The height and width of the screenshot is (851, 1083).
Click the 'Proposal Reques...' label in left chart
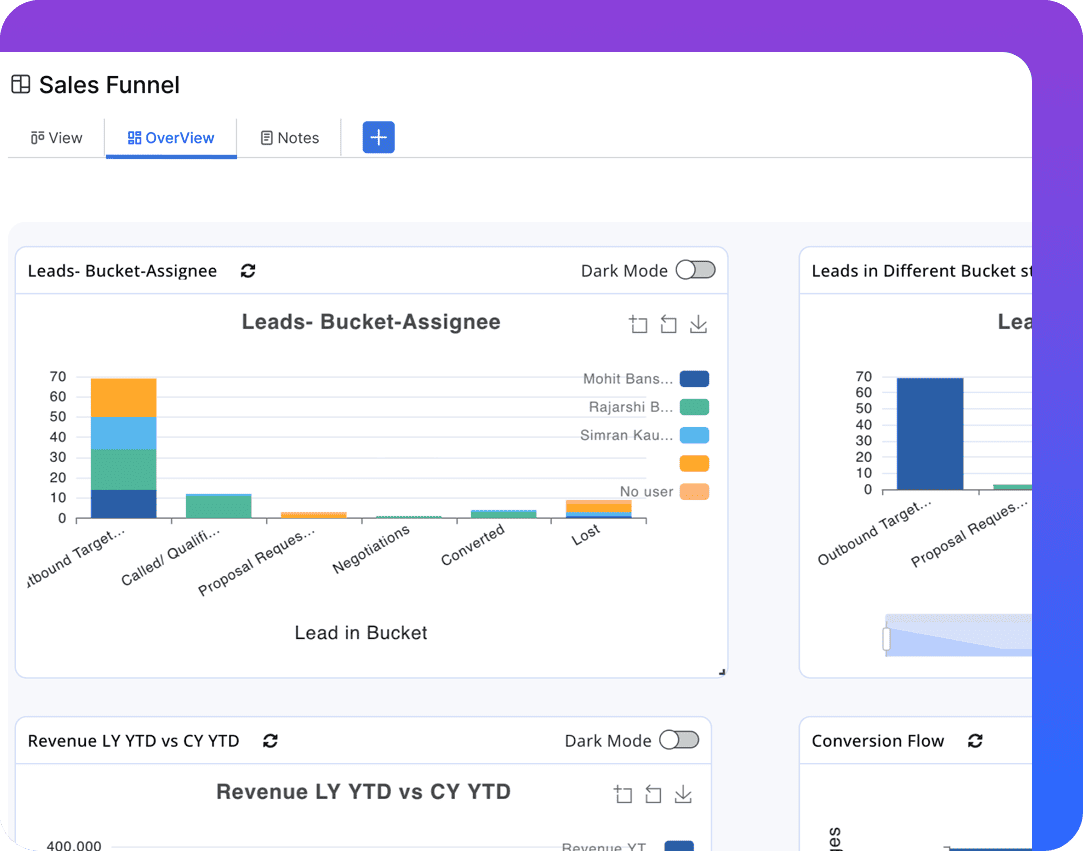(256, 561)
